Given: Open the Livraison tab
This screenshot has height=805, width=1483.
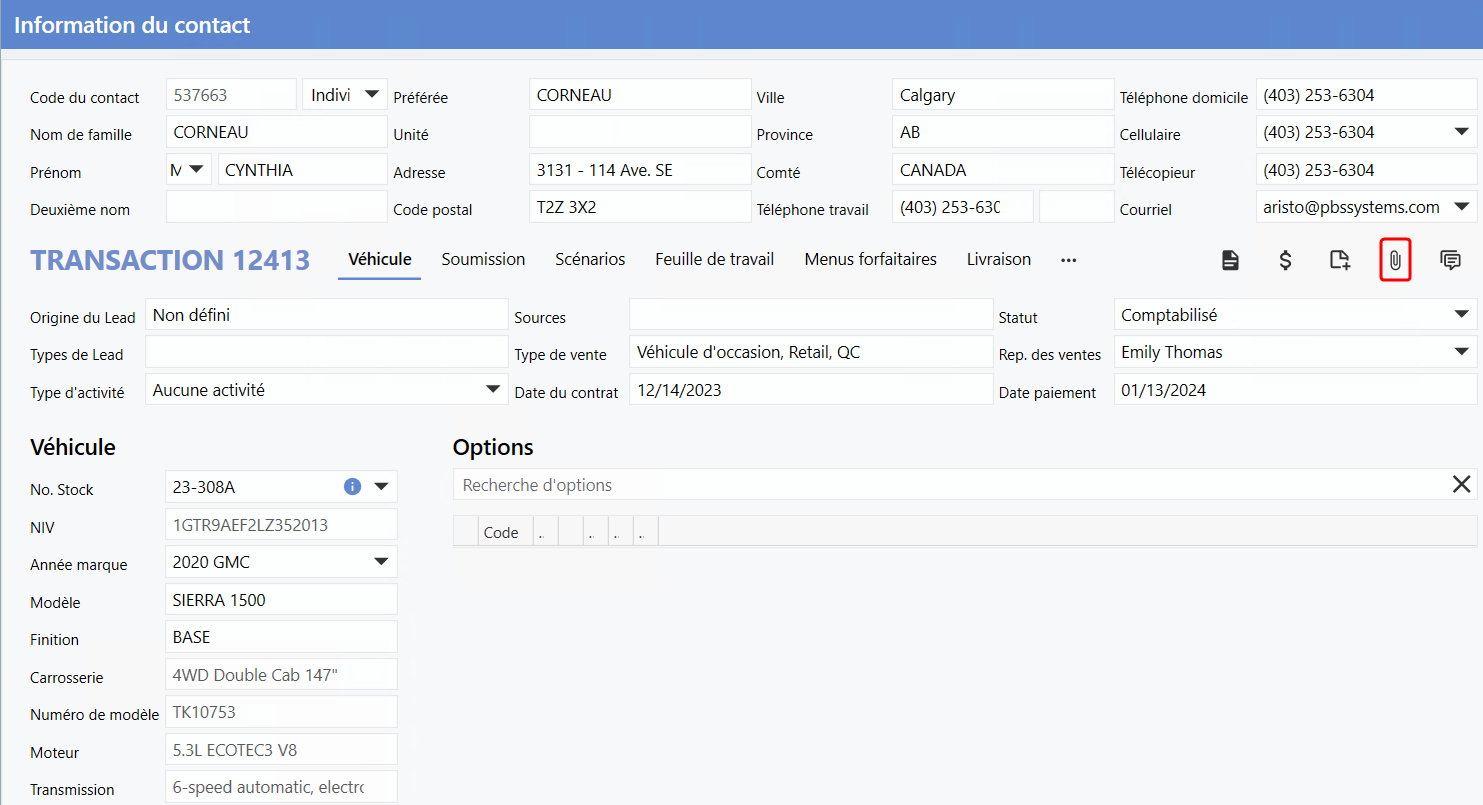Looking at the screenshot, I should coord(998,260).
